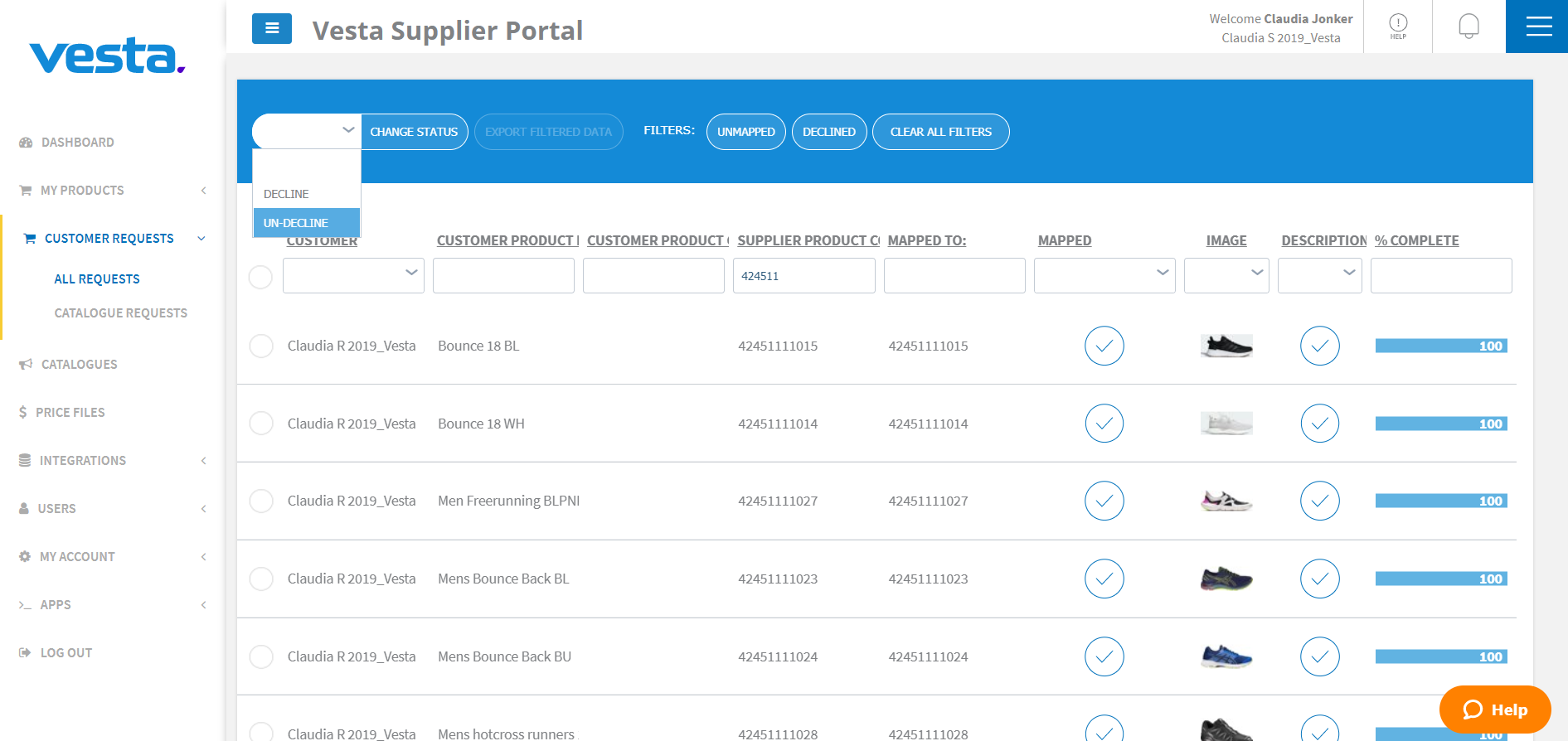Collapse Customer Requests submenu chevron

coord(201,239)
